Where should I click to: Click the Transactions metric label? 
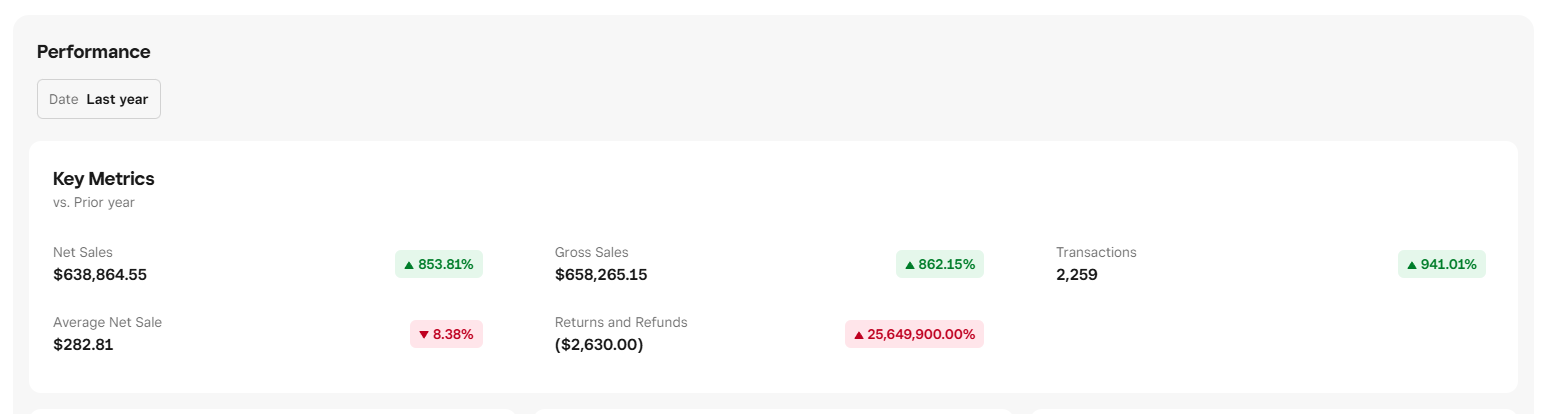[x=1096, y=252]
